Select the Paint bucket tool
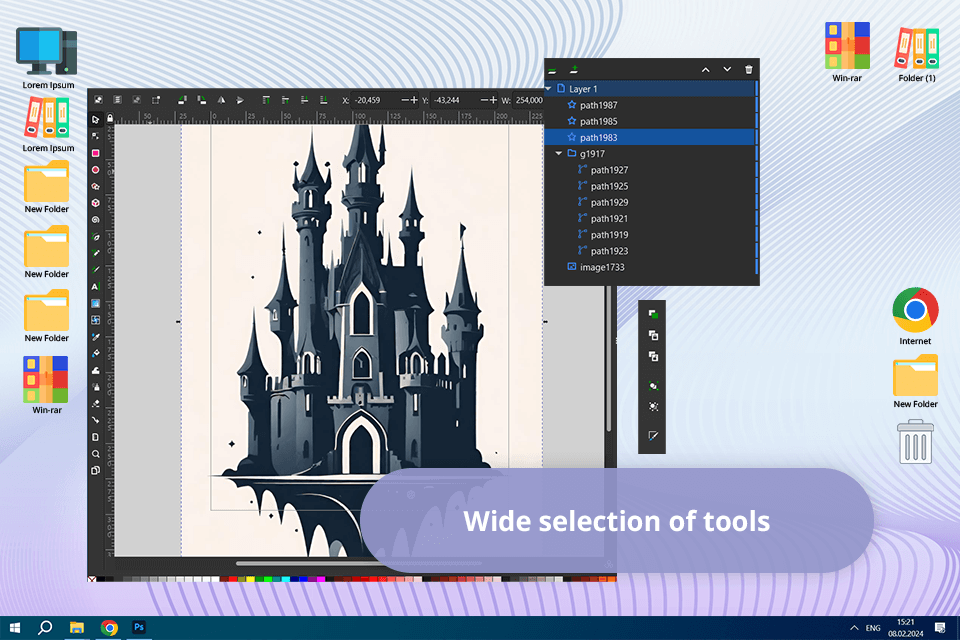This screenshot has width=960, height=640. click(96, 353)
